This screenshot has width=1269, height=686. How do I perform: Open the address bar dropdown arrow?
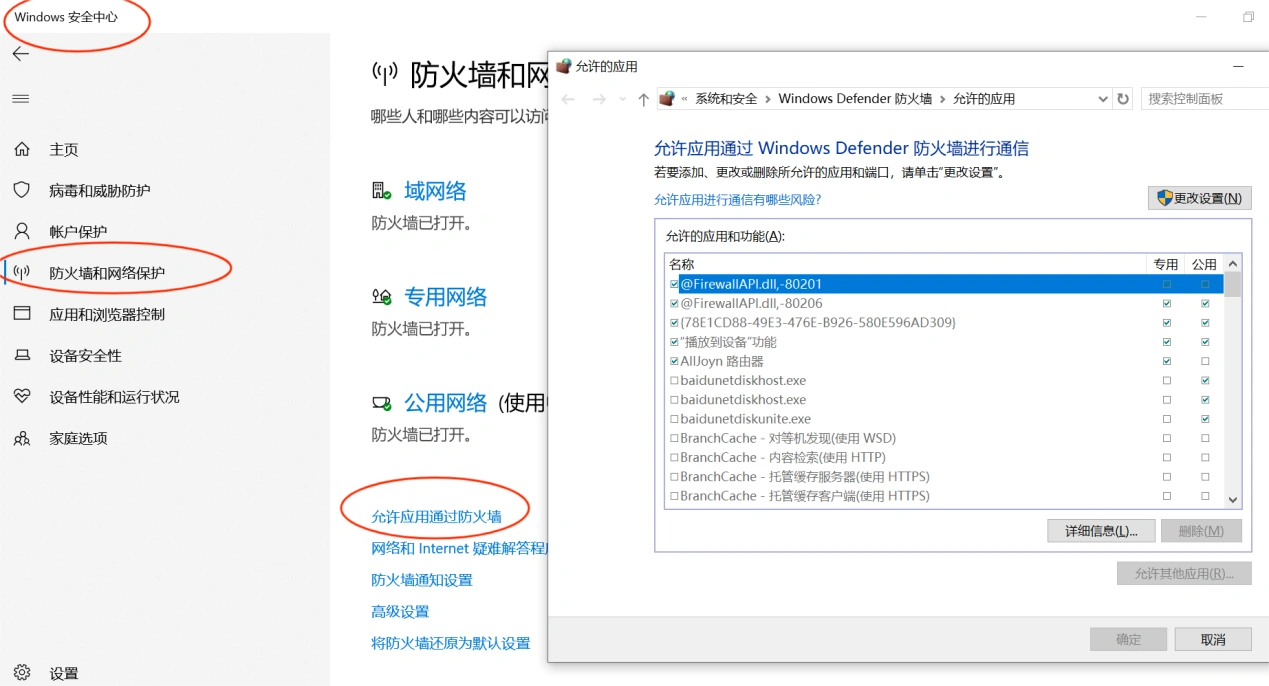(x=1102, y=98)
